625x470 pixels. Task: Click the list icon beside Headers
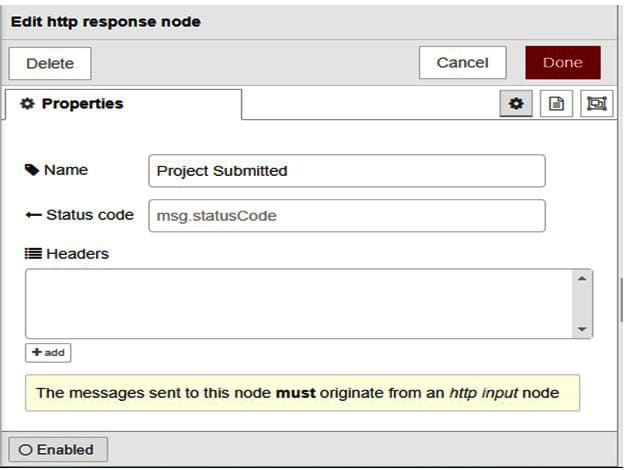click(33, 254)
